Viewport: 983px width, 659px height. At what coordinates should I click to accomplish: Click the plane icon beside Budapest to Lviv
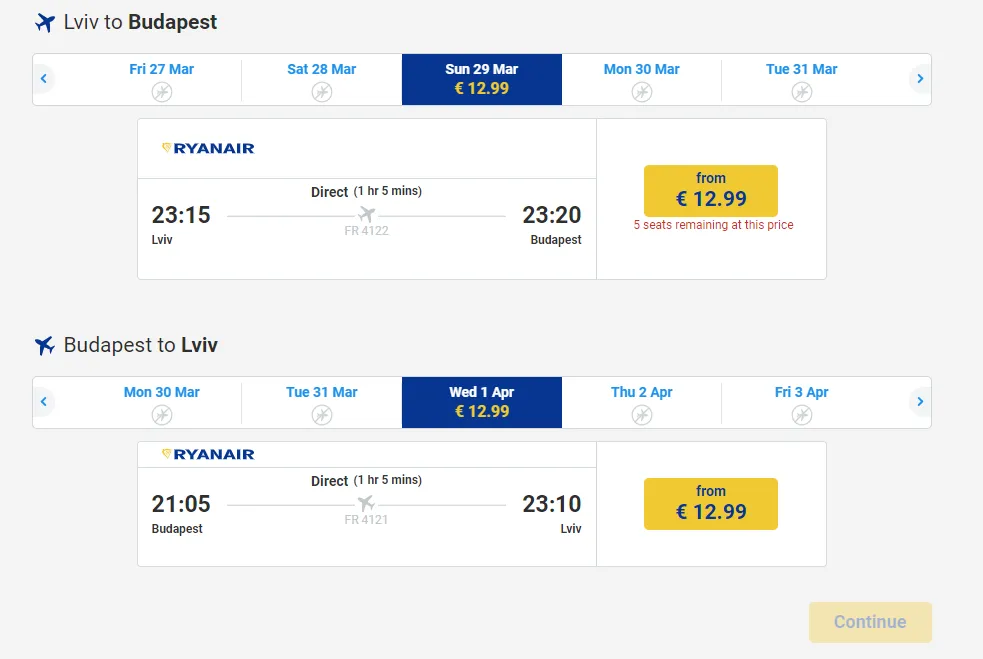(x=45, y=346)
